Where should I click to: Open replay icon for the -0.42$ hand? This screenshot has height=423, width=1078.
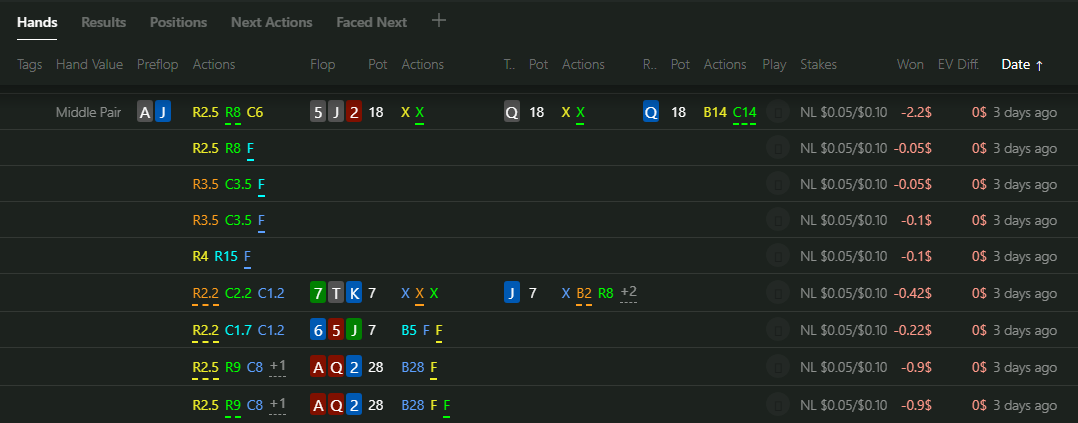point(778,294)
